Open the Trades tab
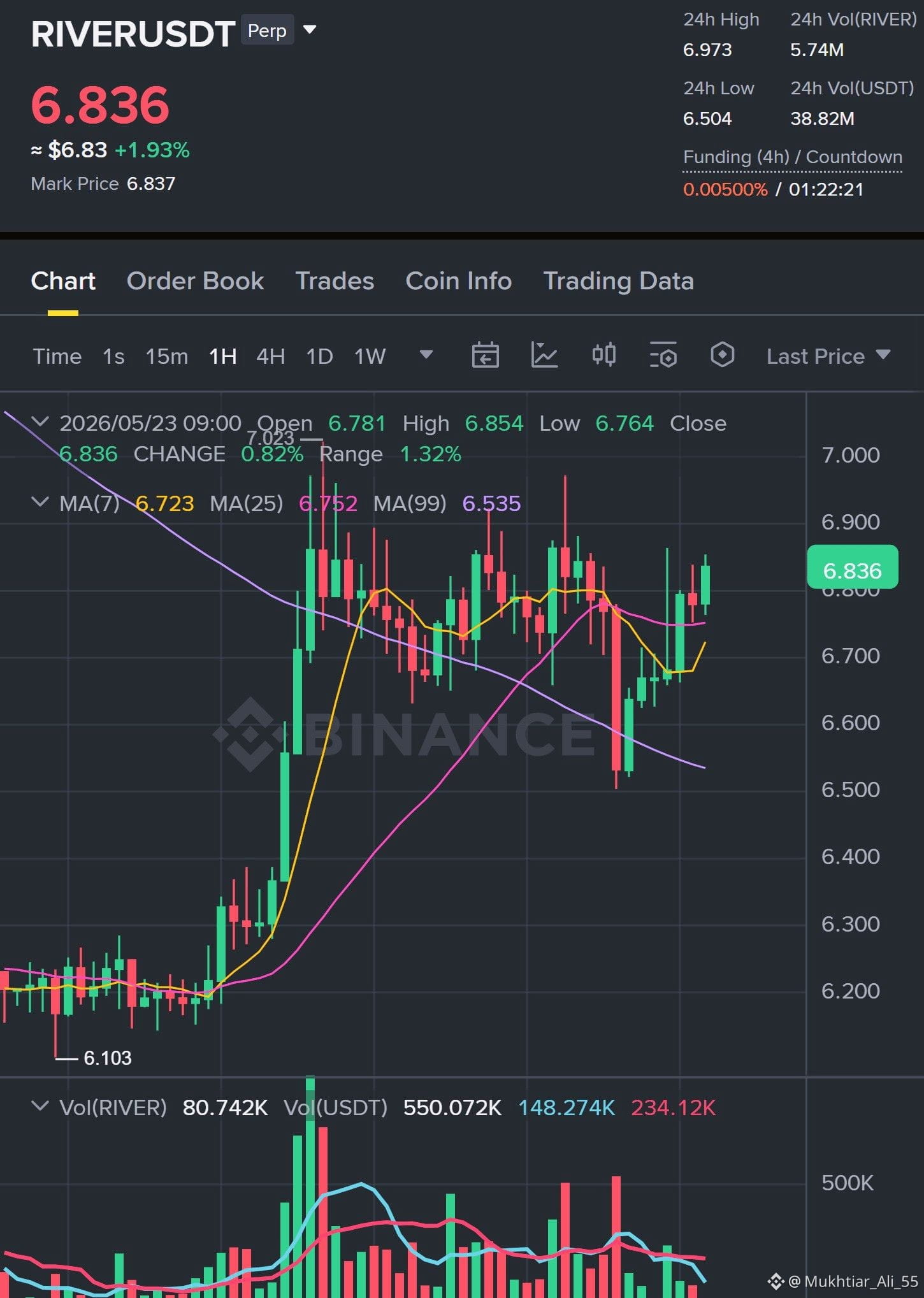The width and height of the screenshot is (924, 1298). point(335,281)
